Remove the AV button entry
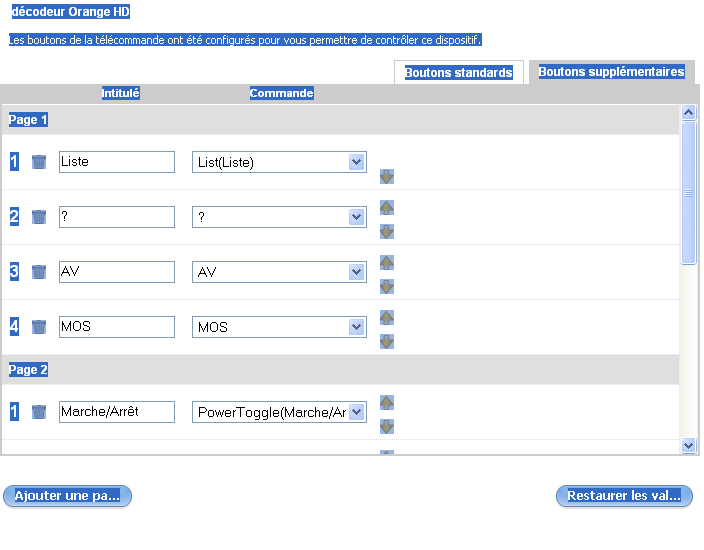The width and height of the screenshot is (704, 550). click(39, 272)
